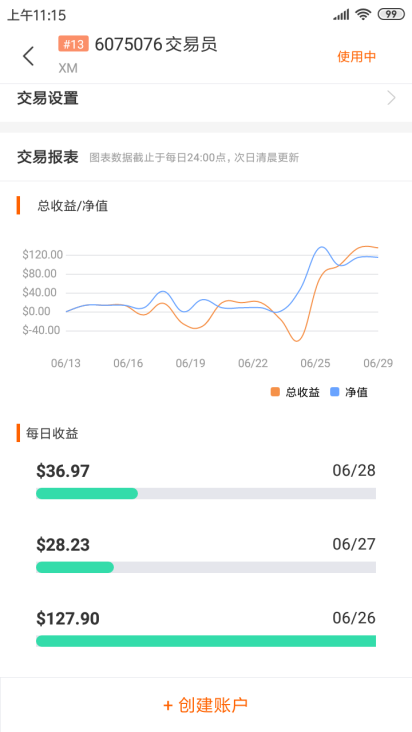Tap the #13 rank badge
412x732 pixels.
[x=73, y=44]
